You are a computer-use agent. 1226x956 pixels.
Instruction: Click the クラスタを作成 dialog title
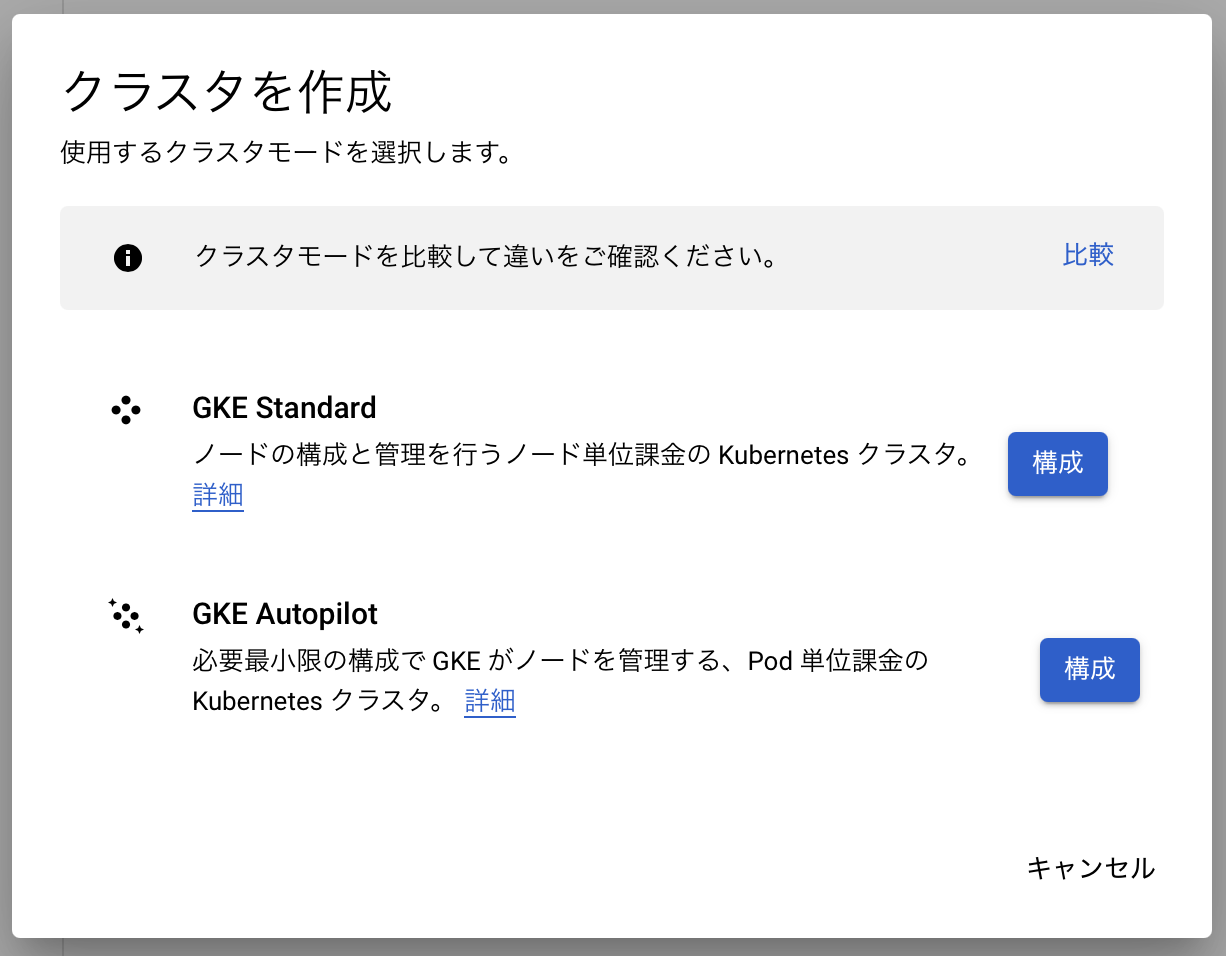227,92
